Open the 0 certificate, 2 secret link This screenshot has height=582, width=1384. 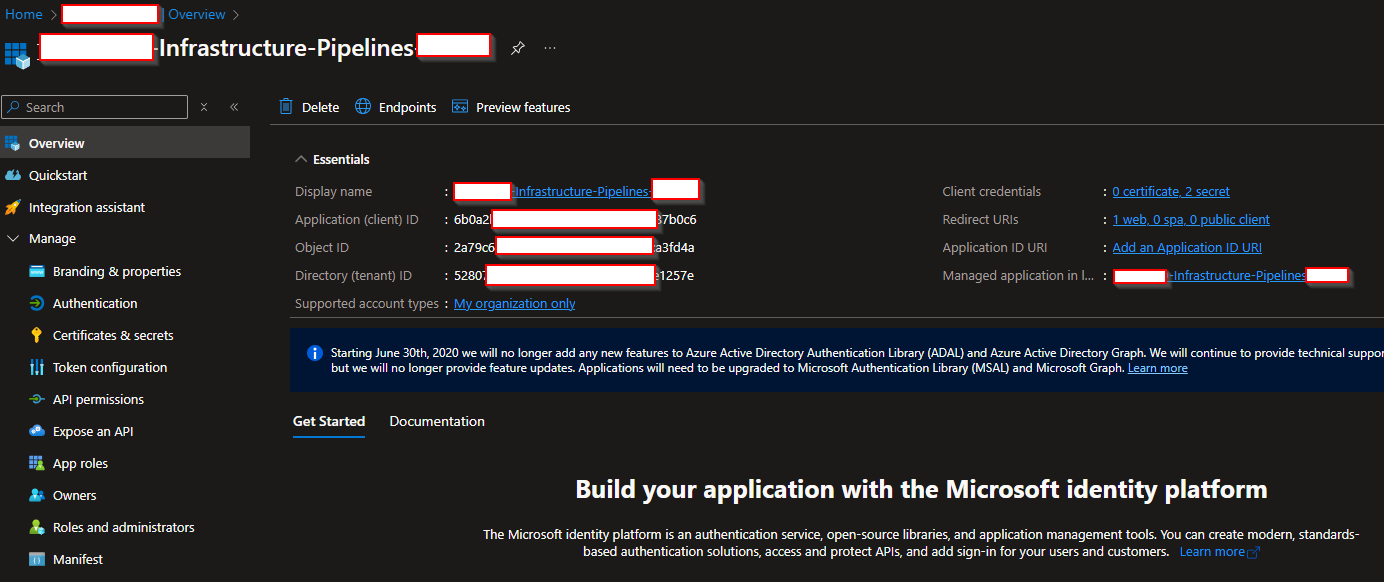[1171, 191]
